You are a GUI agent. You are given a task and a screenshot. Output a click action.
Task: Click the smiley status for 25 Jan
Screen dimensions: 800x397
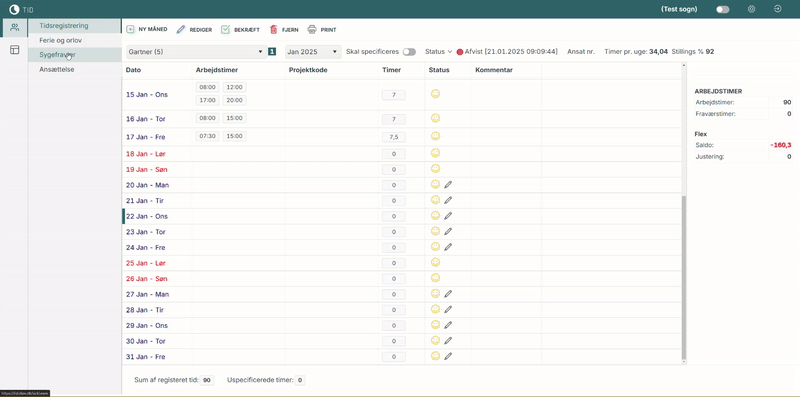(x=435, y=262)
